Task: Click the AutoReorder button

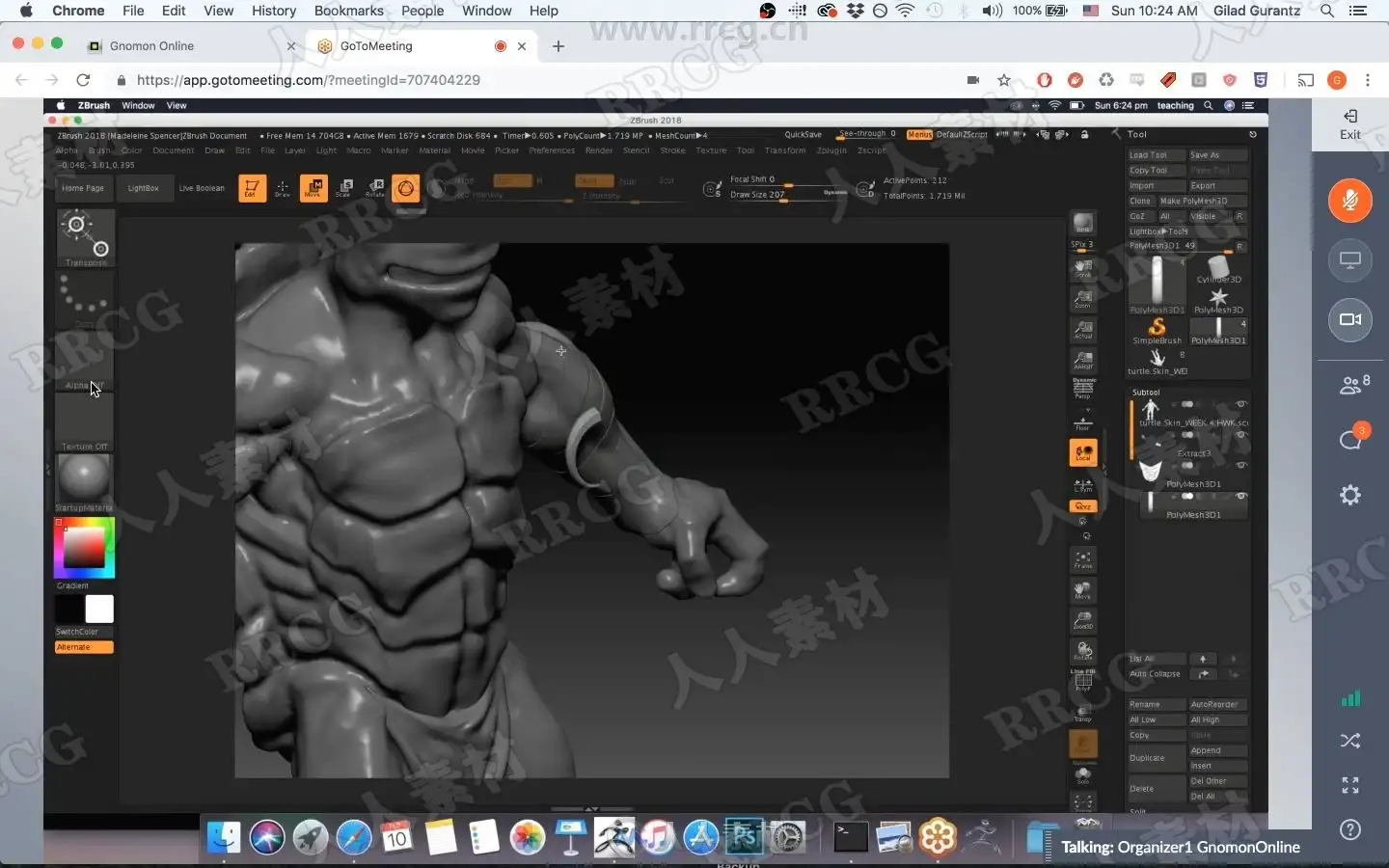Action: tap(1218, 705)
